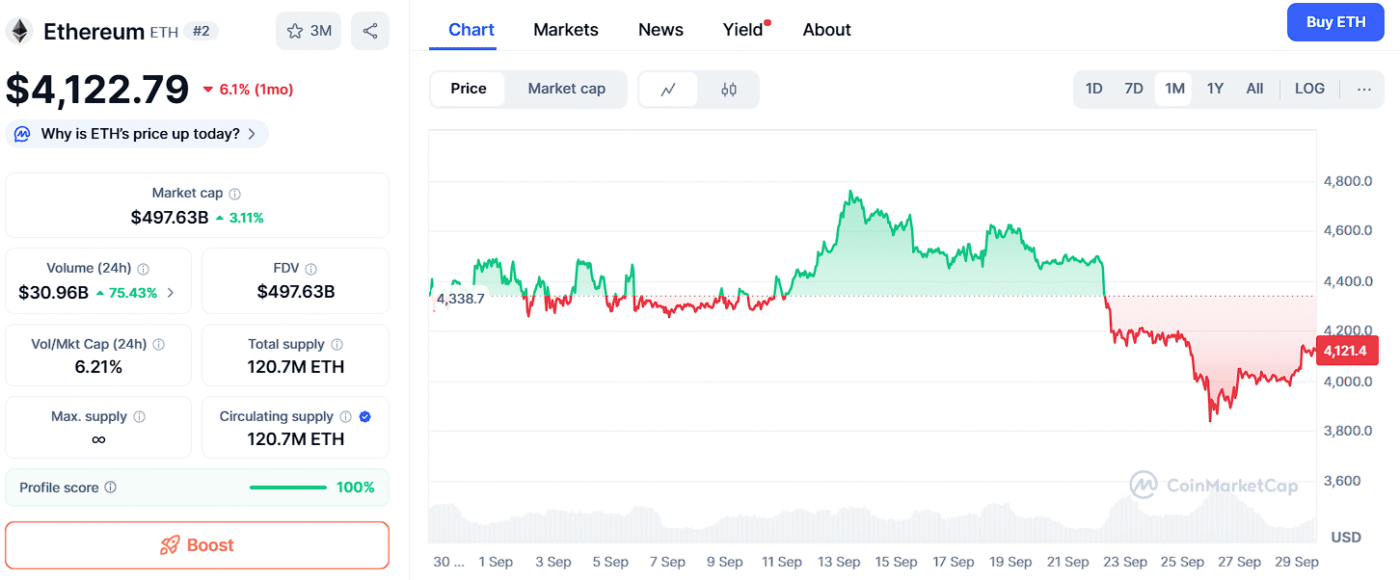Click the 4,338.7 reference price label
The height and width of the screenshot is (580, 1400).
(460, 298)
